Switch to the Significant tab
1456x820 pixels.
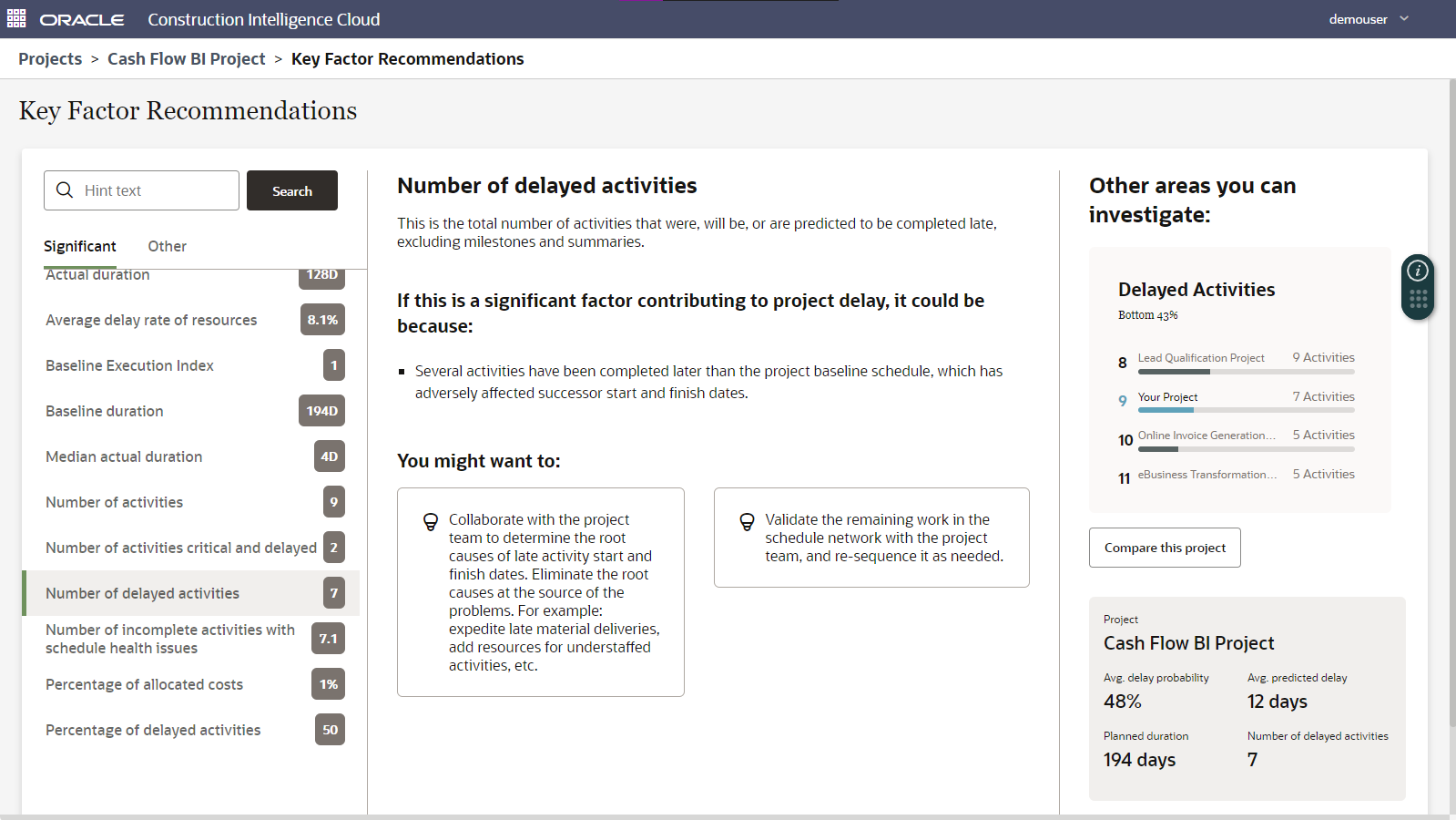tap(80, 247)
